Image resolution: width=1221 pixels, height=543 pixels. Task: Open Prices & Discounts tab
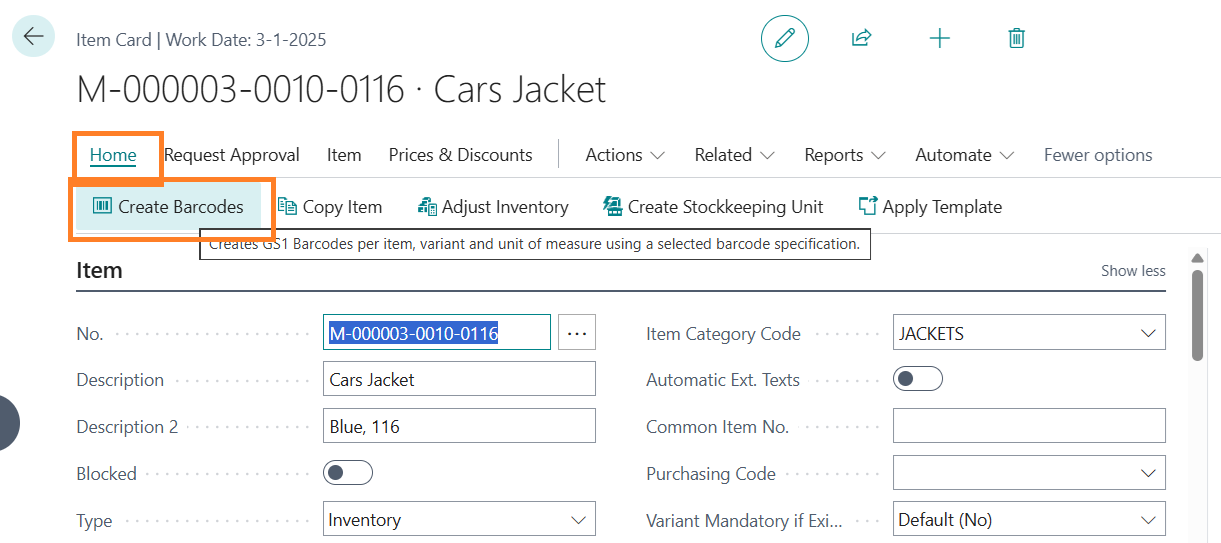460,155
